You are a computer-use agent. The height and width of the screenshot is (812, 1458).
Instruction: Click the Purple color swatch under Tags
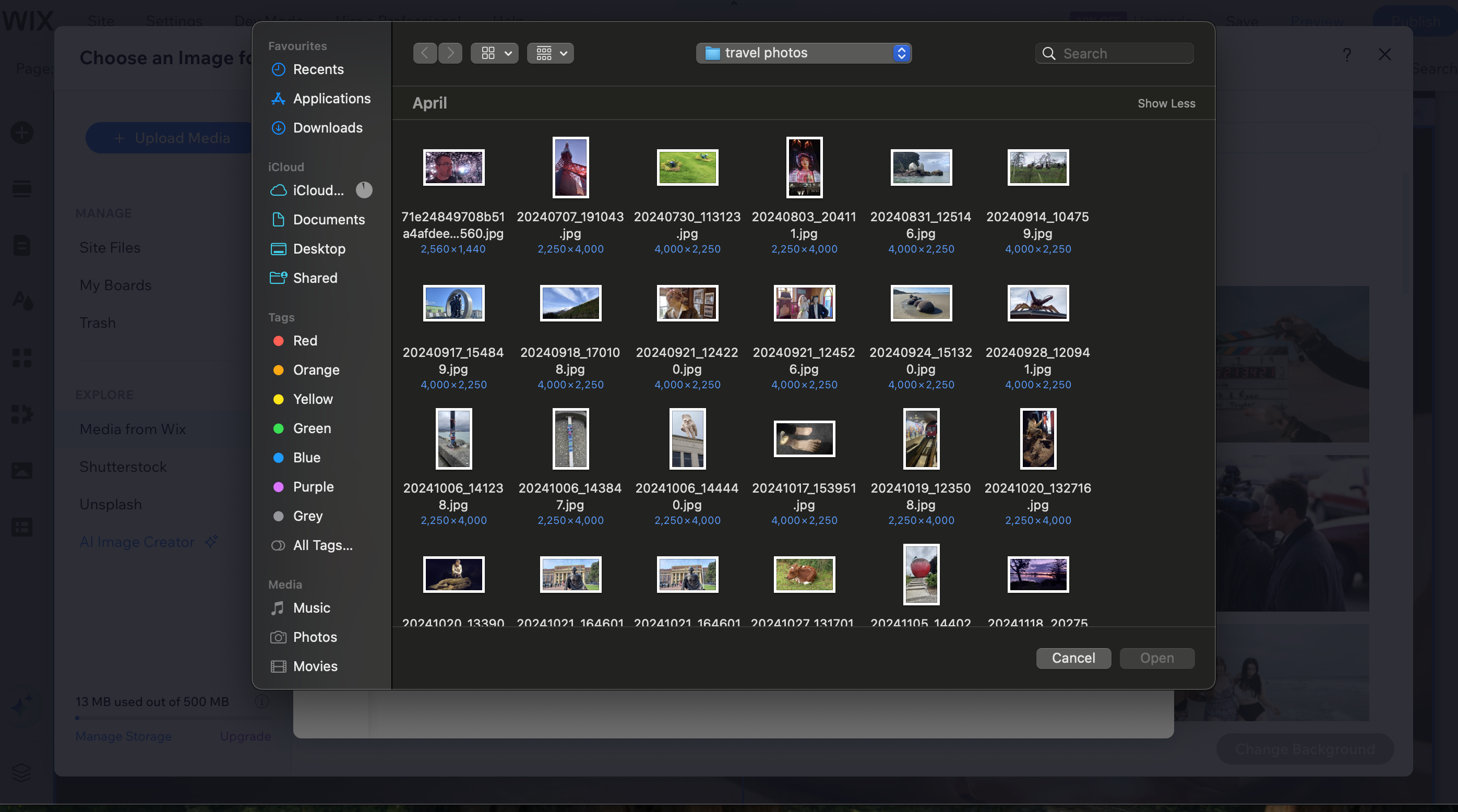(279, 487)
